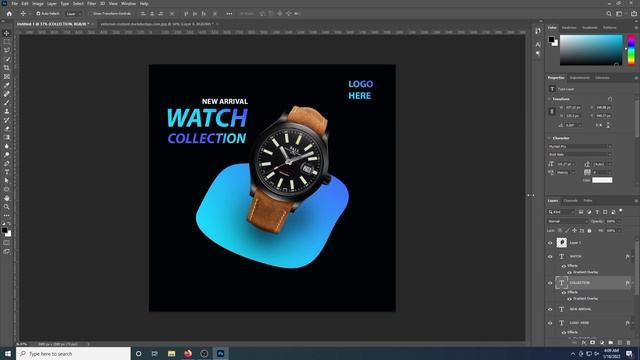Create new adjustment layer icon
Image resolution: width=640 pixels, height=360 pixels.
pyautogui.click(x=602, y=342)
